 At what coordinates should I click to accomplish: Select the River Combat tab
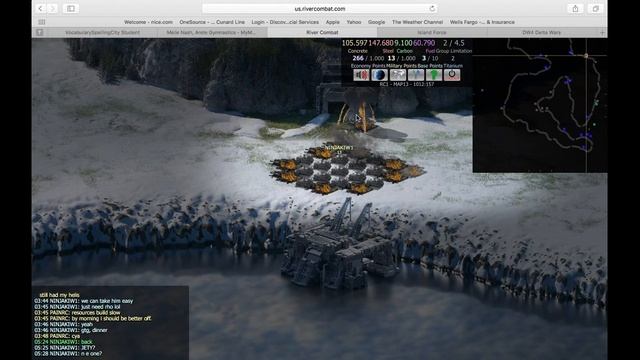tap(322, 32)
